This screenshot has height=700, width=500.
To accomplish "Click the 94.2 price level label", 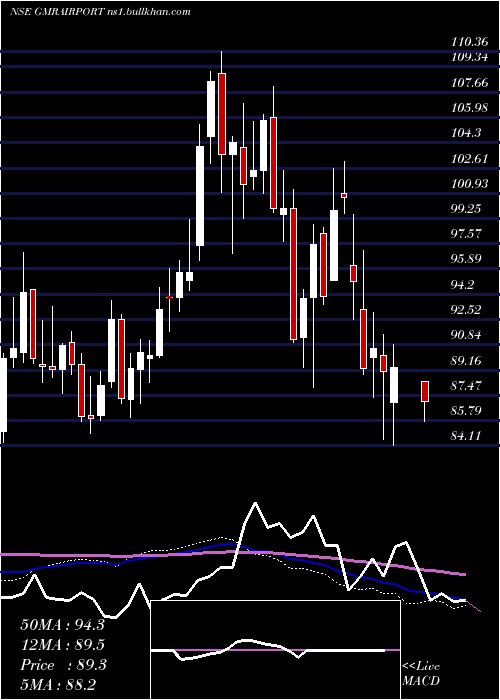I will 463,285.
